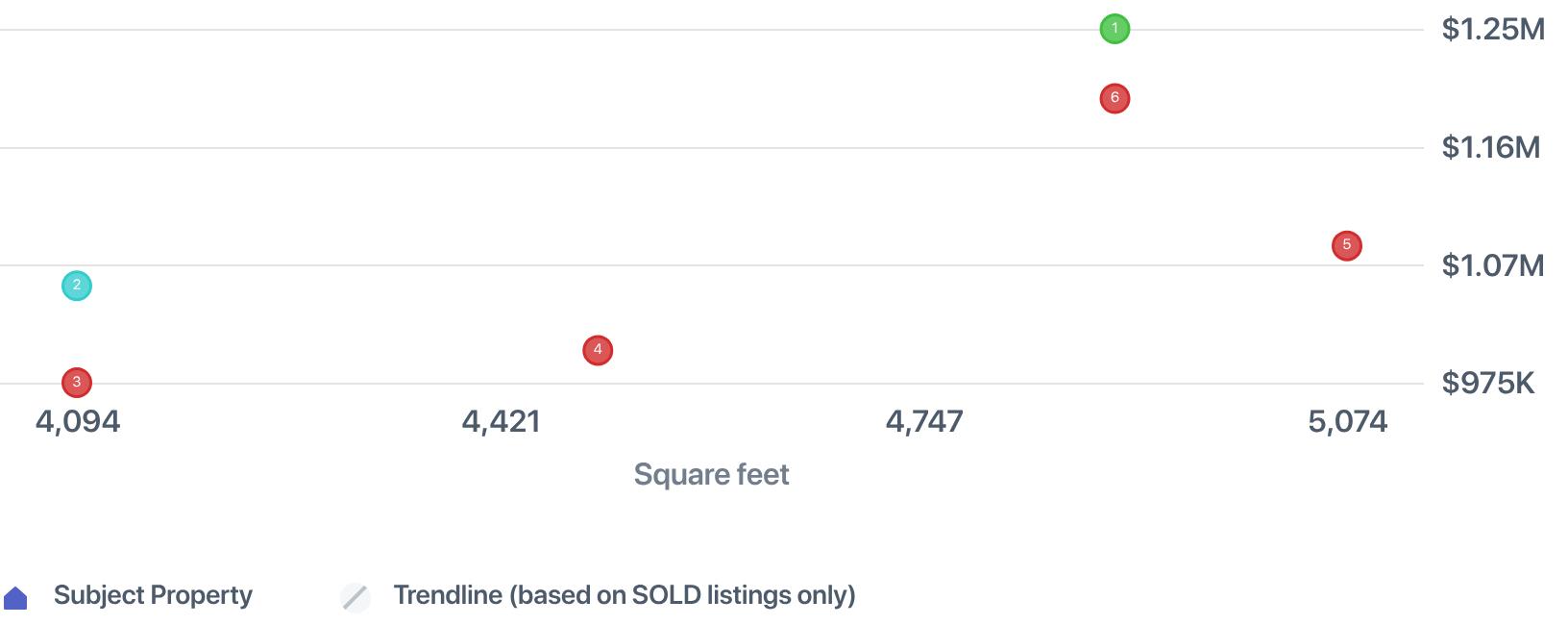This screenshot has height=625, width=1568.
Task: Click the Trendline slash legend icon
Action: click(x=355, y=597)
